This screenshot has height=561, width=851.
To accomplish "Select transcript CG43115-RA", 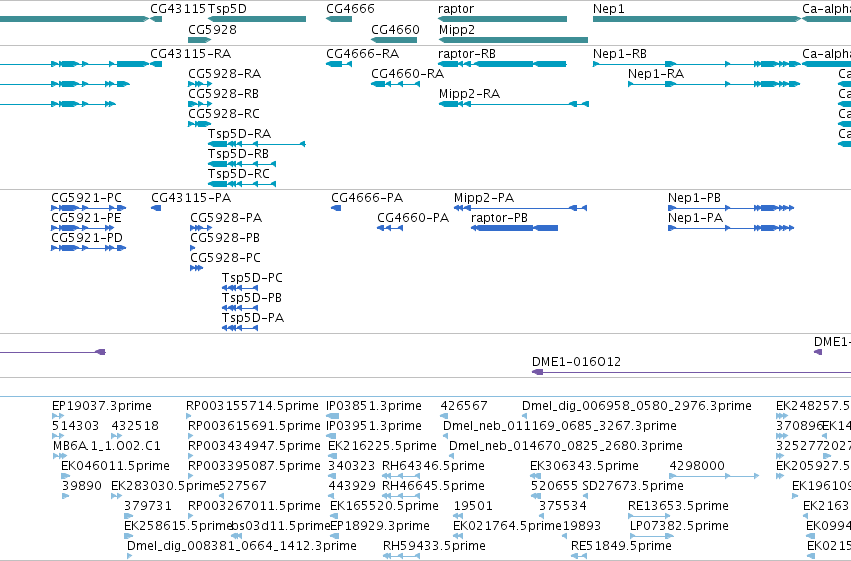I will pos(156,64).
